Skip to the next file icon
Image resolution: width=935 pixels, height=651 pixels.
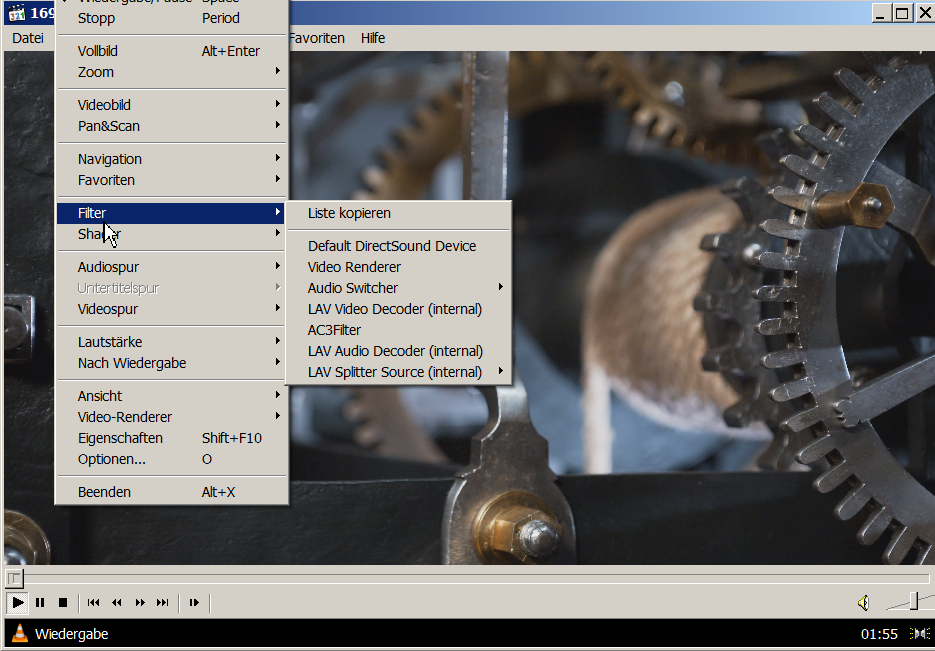point(163,603)
